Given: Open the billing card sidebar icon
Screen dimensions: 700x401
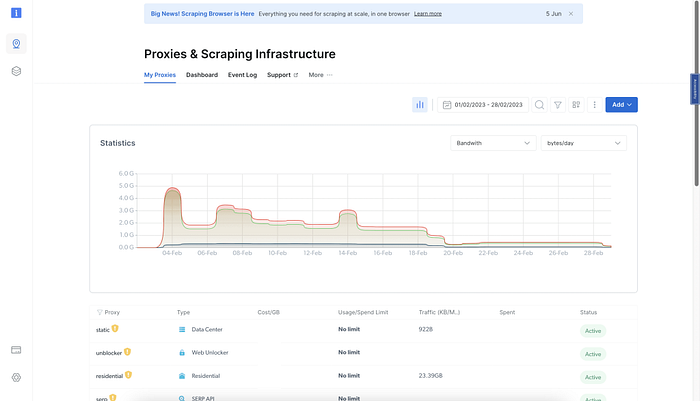Looking at the screenshot, I should pos(16,350).
